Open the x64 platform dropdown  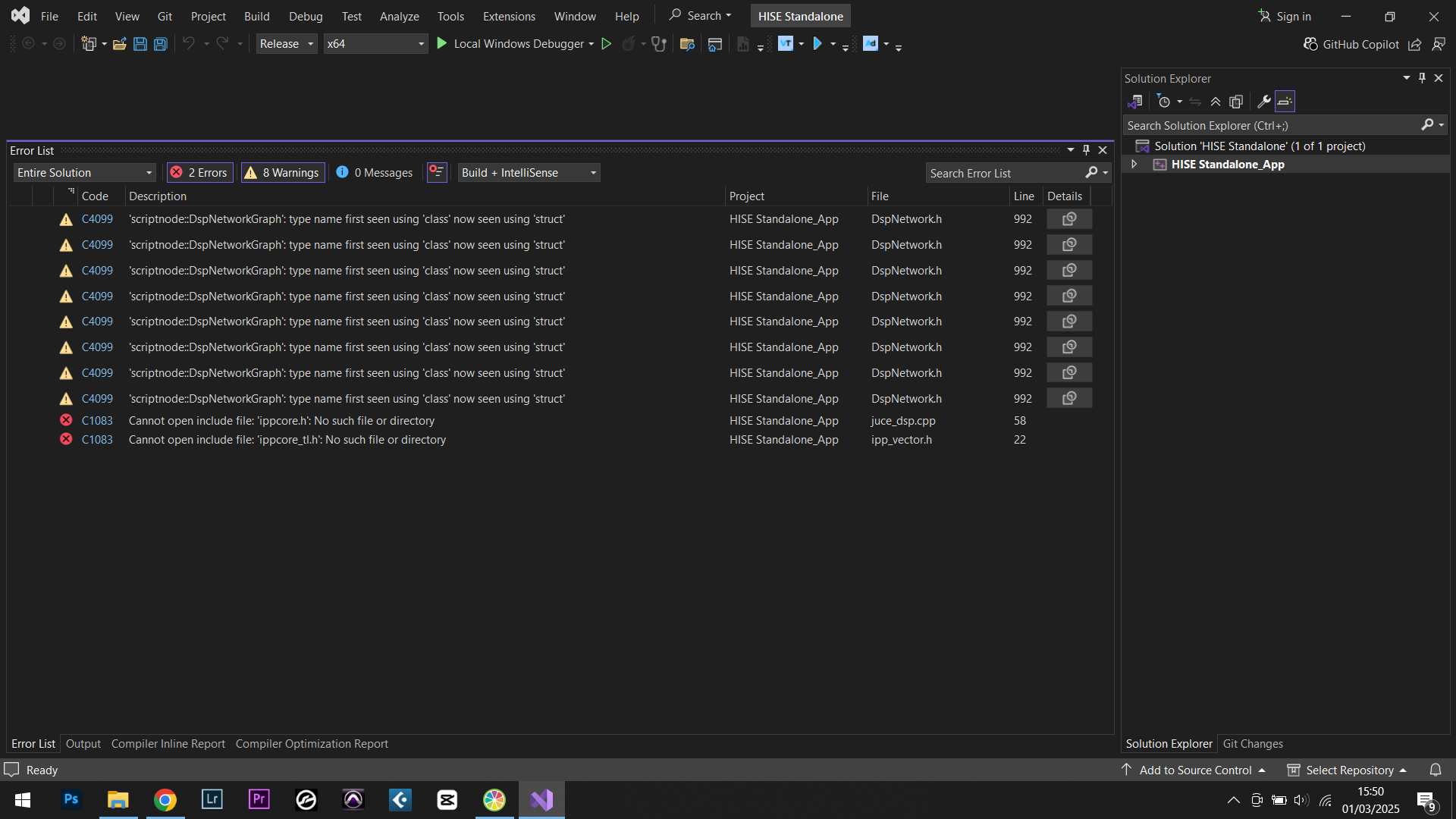click(375, 44)
